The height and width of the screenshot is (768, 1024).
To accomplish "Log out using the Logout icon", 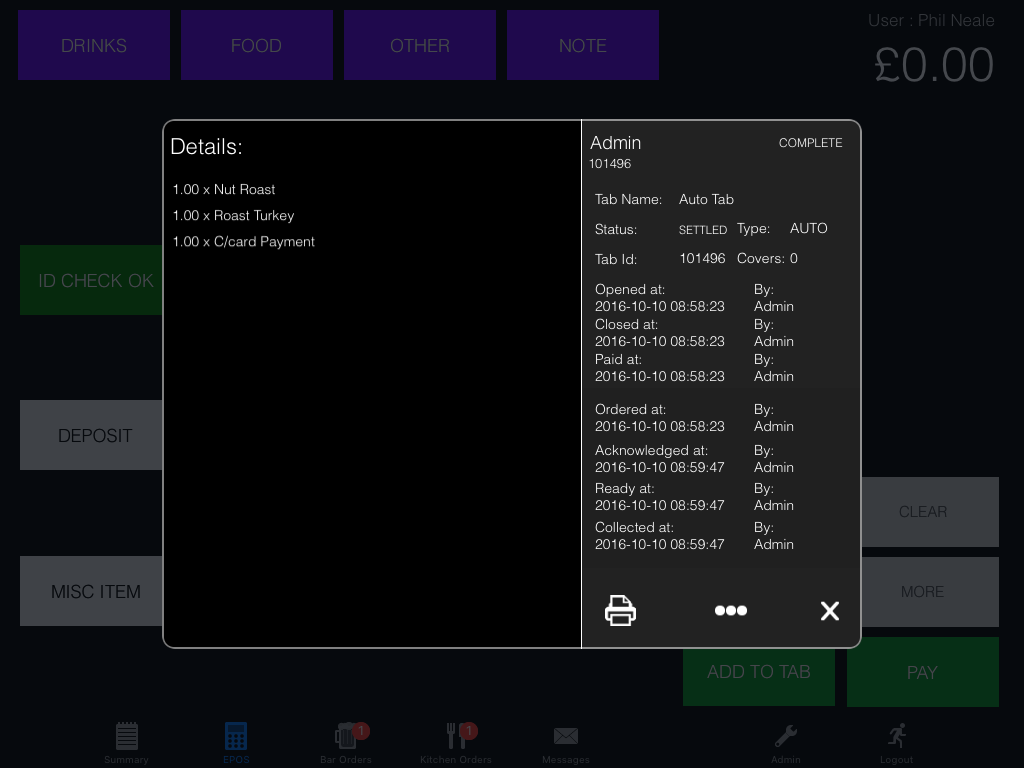I will click(896, 741).
